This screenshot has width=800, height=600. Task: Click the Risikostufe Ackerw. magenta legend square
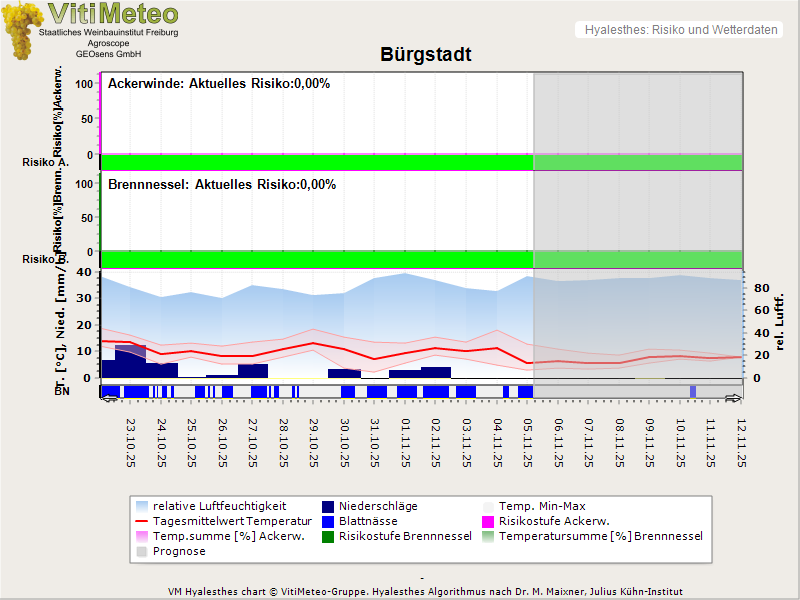pos(489,522)
